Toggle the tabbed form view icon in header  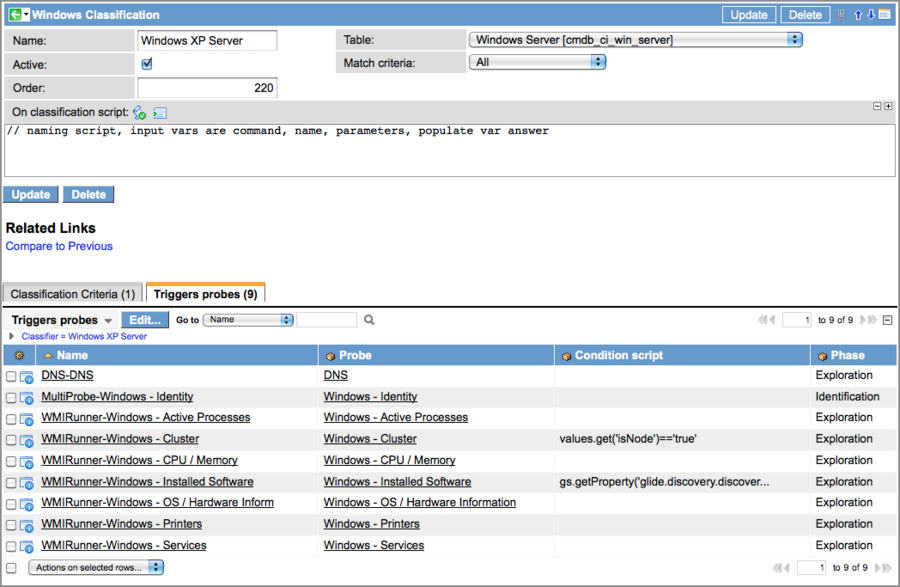884,15
